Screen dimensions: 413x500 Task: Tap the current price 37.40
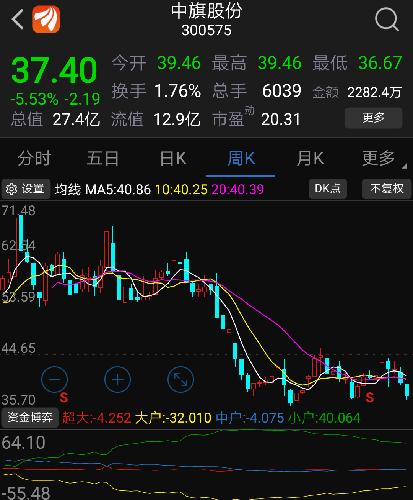click(x=54, y=70)
